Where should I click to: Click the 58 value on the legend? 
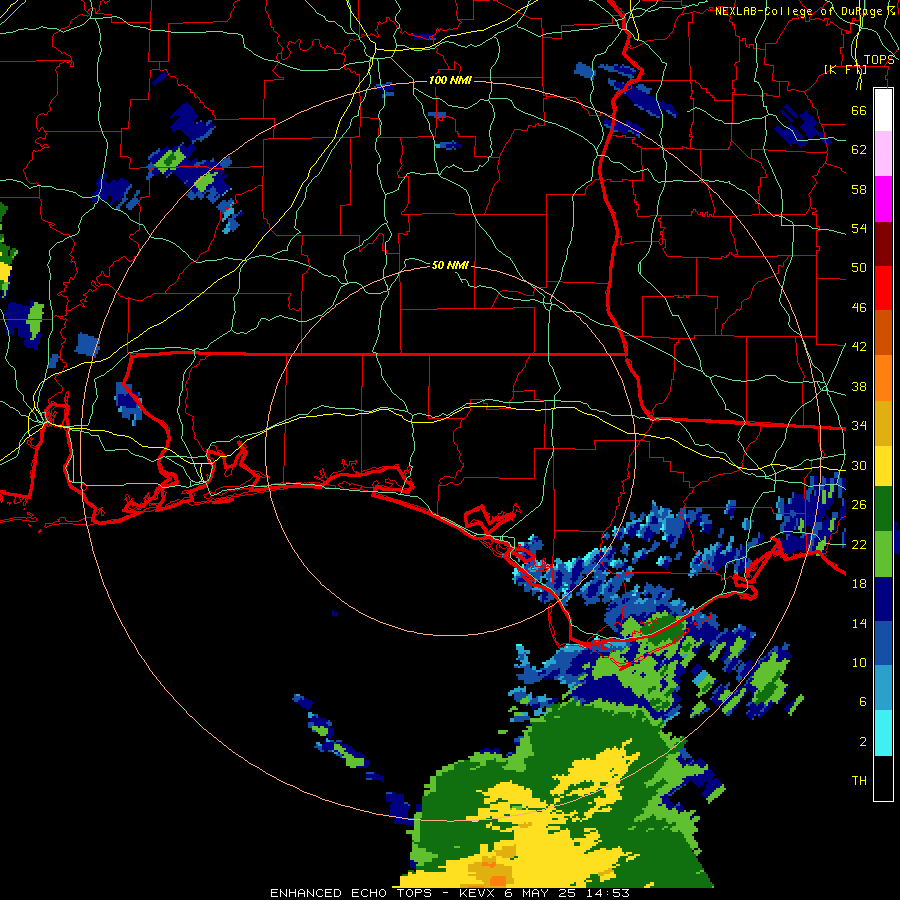[x=859, y=189]
